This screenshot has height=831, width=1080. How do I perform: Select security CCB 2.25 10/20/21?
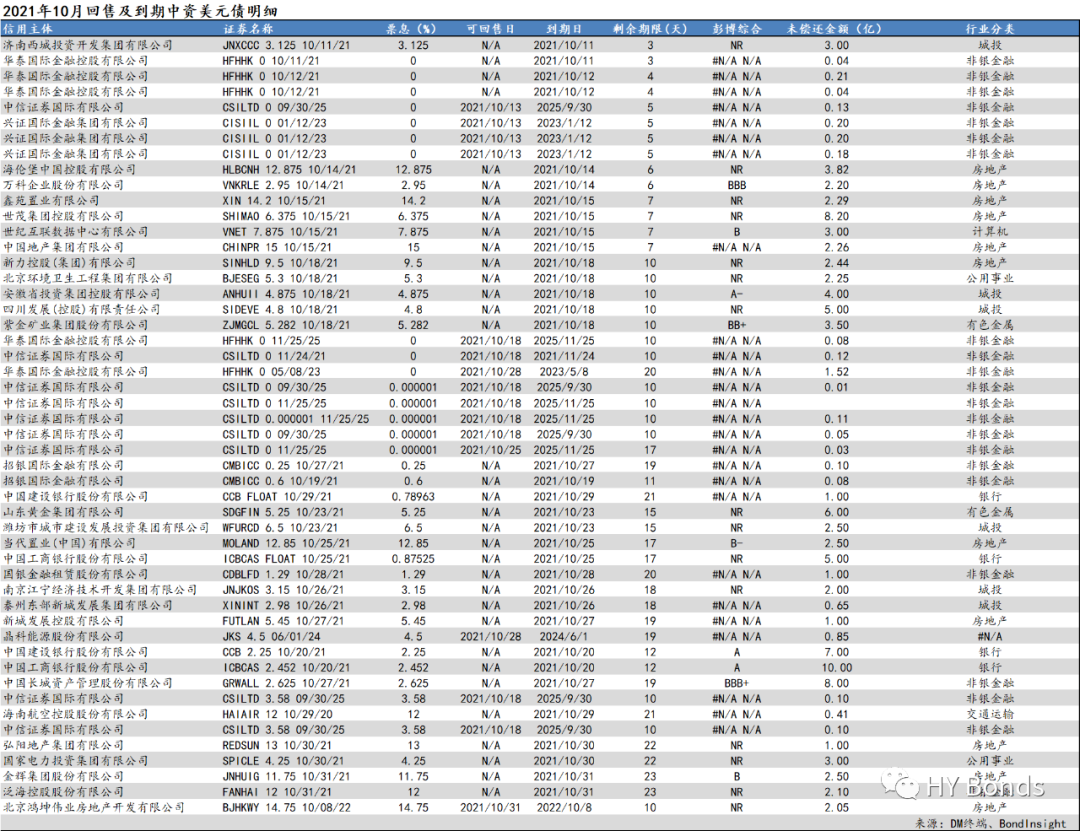(x=274, y=652)
